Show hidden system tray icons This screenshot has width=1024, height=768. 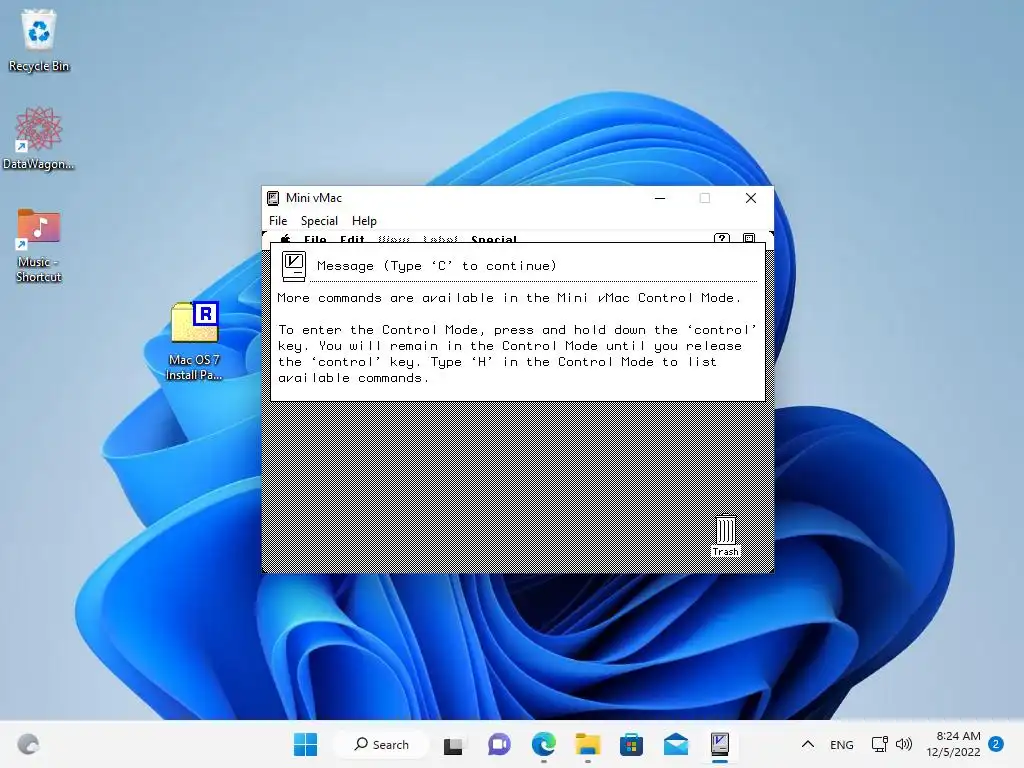(808, 744)
